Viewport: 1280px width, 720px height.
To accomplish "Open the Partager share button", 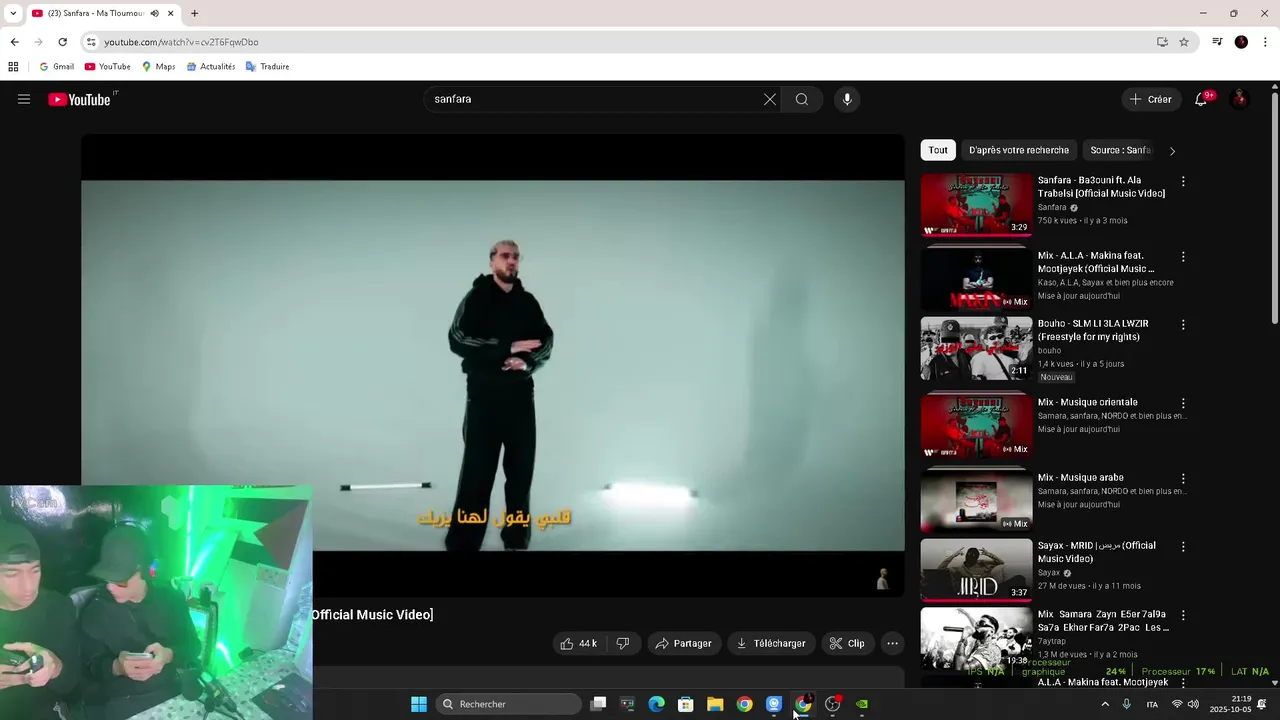I will click(x=683, y=643).
